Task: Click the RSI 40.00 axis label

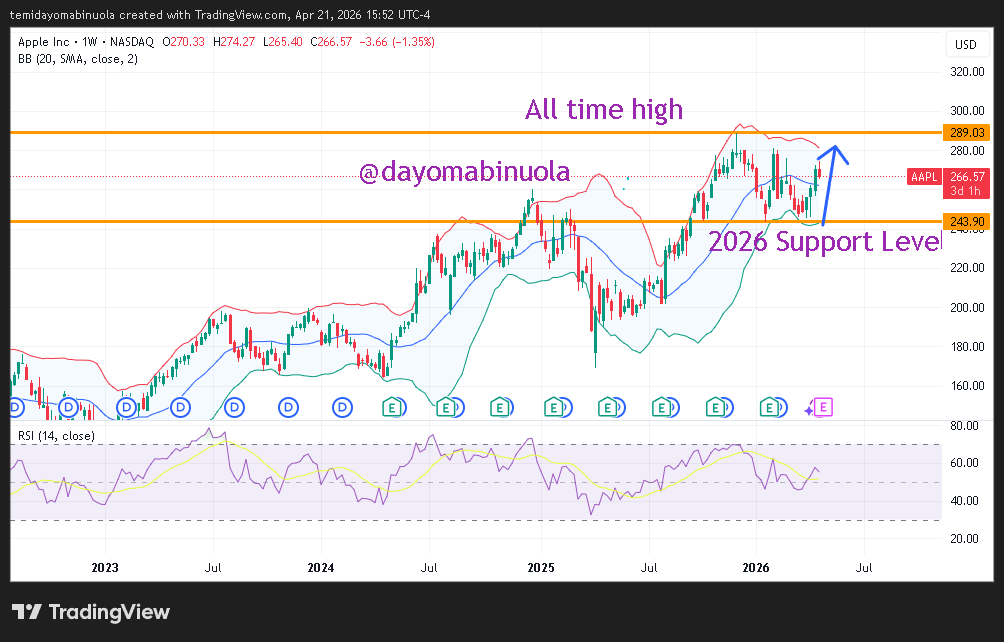Action: [965, 501]
